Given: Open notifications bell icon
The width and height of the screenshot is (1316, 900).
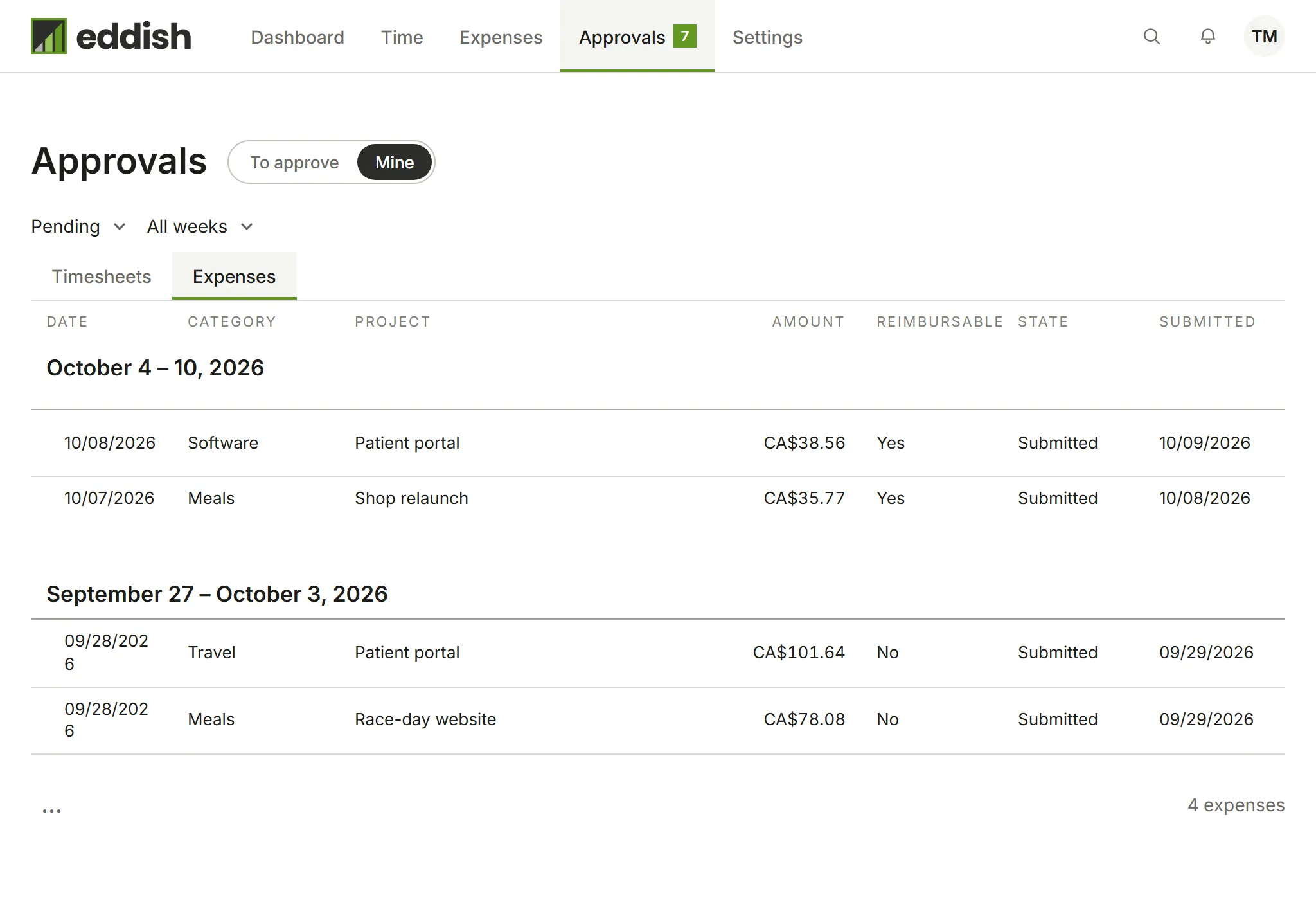Looking at the screenshot, I should click(1208, 37).
